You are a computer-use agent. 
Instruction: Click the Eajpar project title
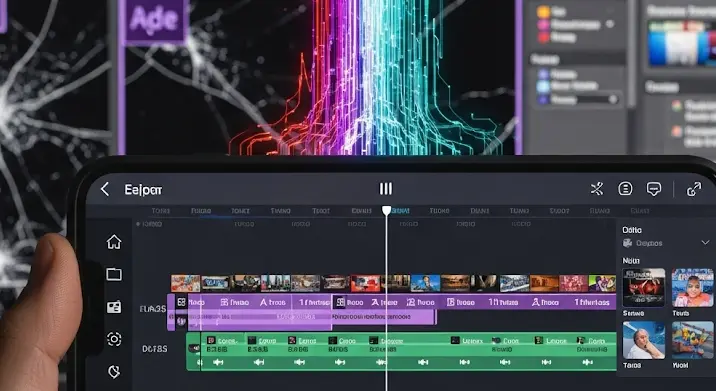point(143,190)
